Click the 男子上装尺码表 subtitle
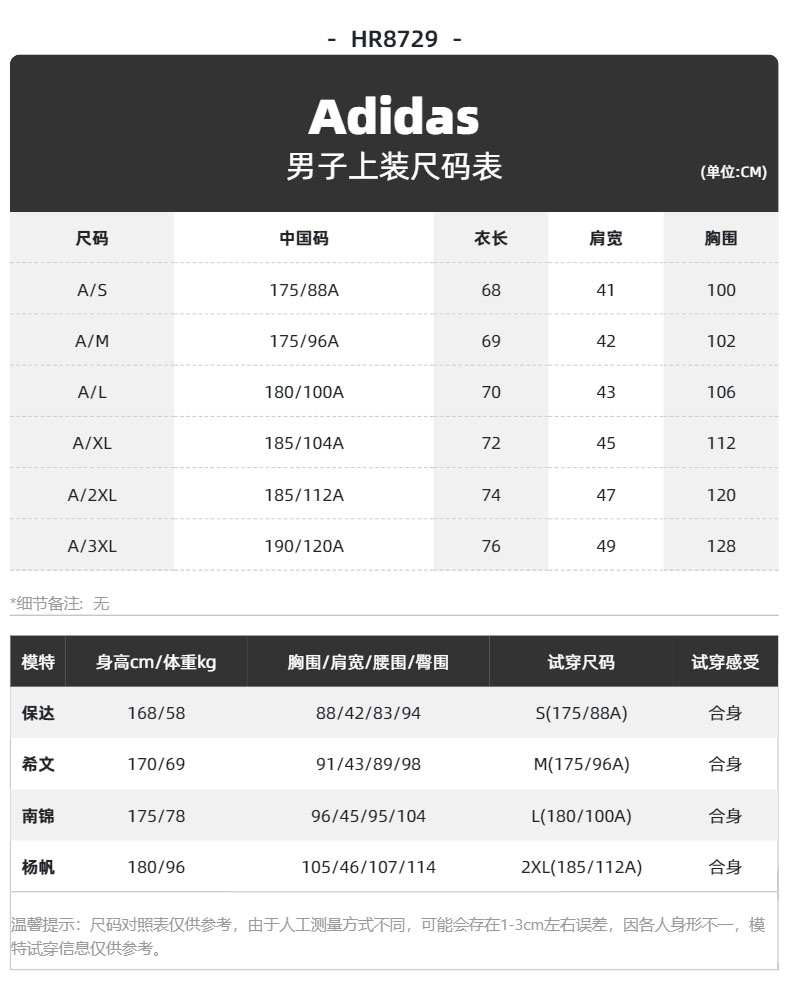The height and width of the screenshot is (990, 790). tap(394, 167)
